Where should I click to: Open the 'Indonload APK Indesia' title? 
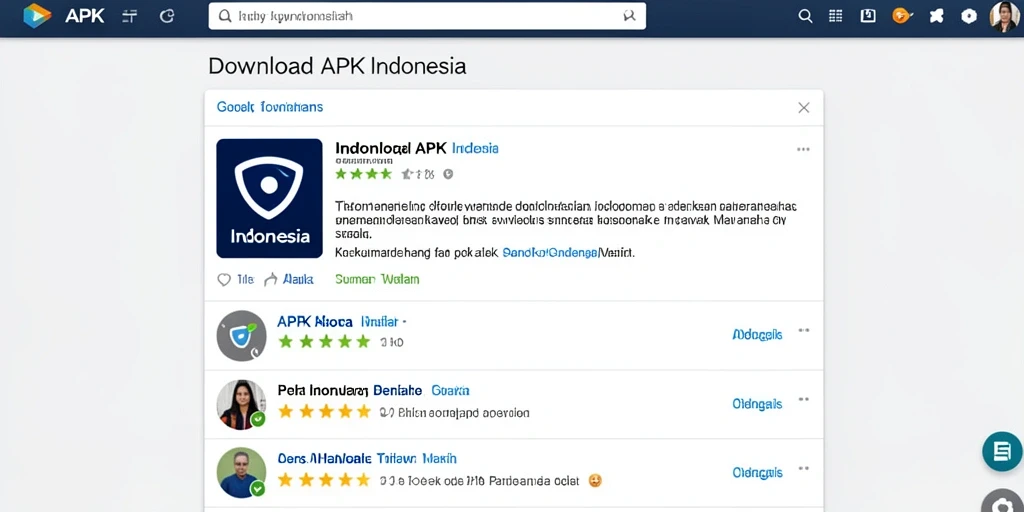click(417, 148)
